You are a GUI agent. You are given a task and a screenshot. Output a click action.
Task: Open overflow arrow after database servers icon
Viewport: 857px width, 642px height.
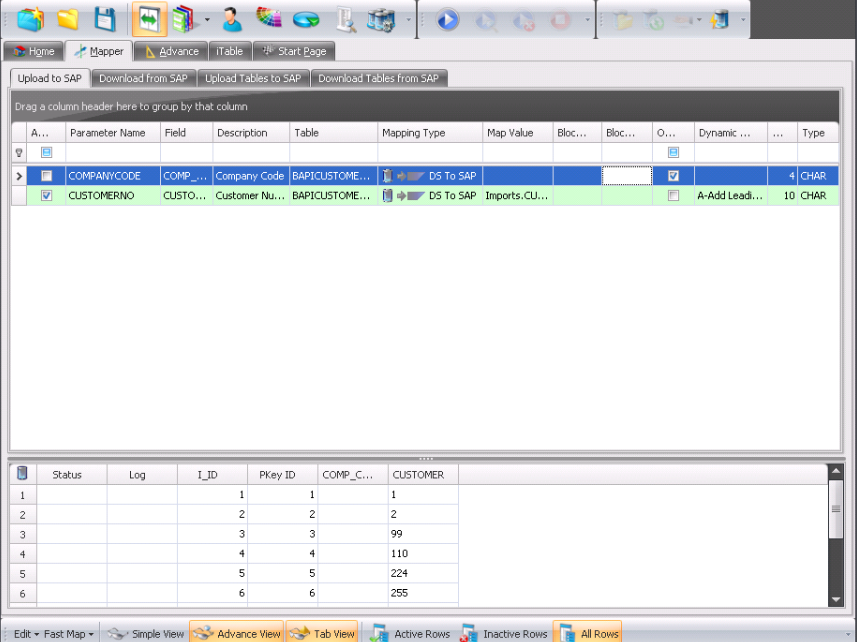click(x=408, y=20)
